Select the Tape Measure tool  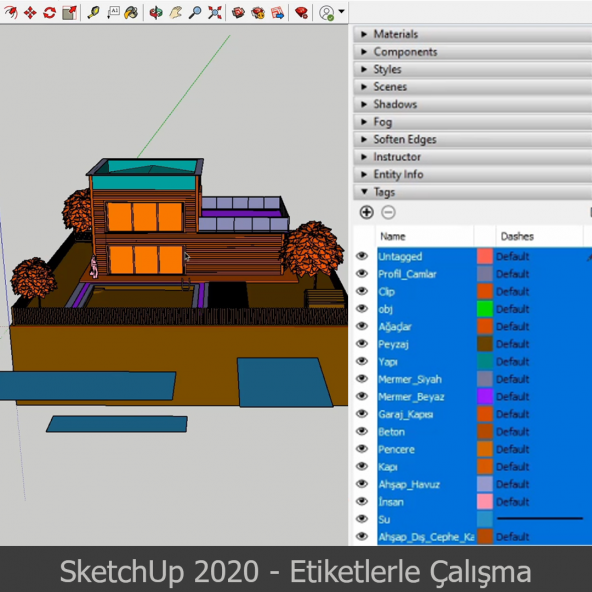[x=93, y=13]
